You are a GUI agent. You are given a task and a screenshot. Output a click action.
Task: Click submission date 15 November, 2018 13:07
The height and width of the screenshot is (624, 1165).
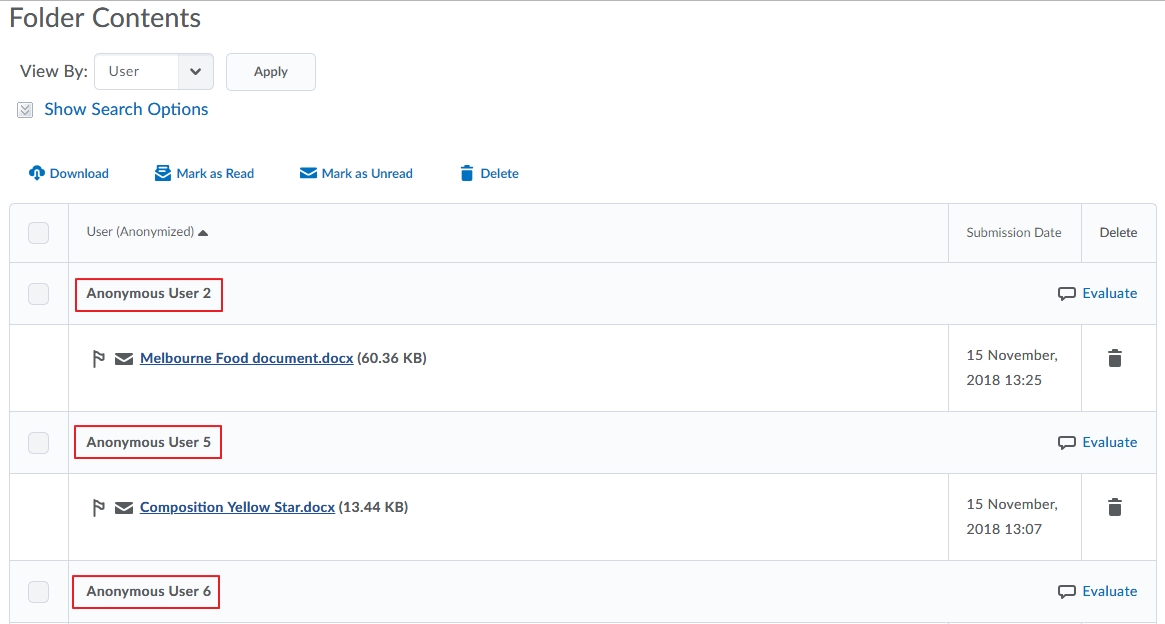(x=1012, y=516)
